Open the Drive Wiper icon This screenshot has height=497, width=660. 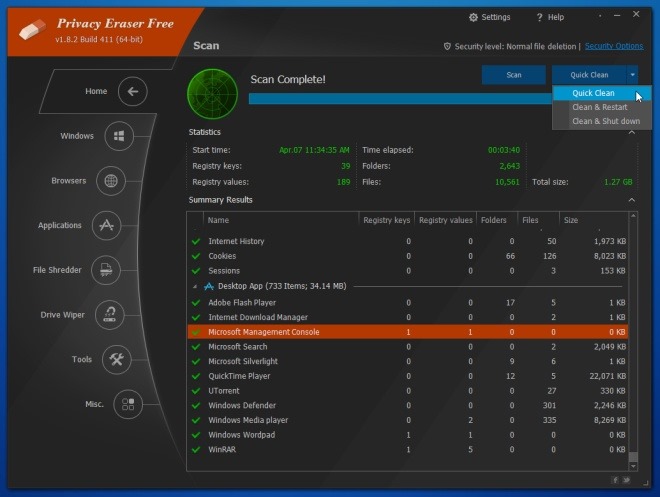[110, 315]
